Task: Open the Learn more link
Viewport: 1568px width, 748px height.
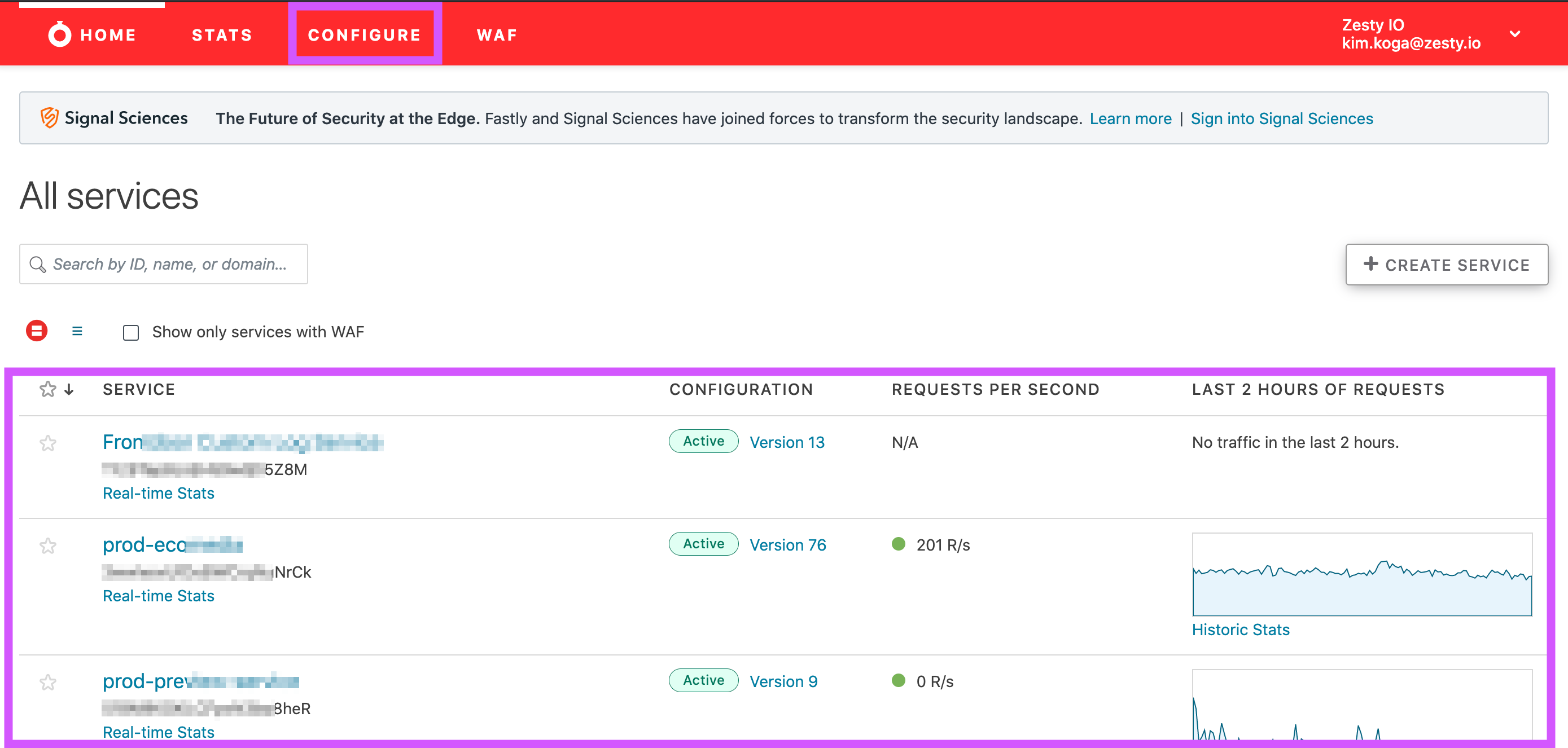Action: tap(1131, 118)
